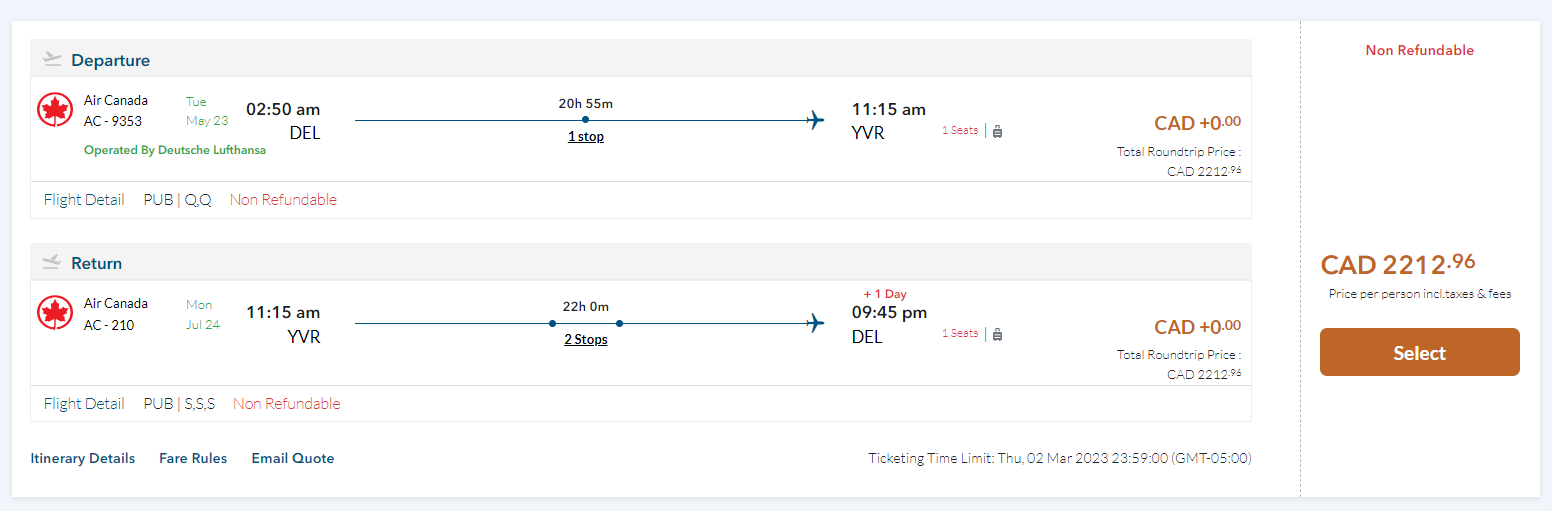Viewport: 1552px width, 511px height.
Task: Expand the 1 stop details
Action: click(585, 136)
